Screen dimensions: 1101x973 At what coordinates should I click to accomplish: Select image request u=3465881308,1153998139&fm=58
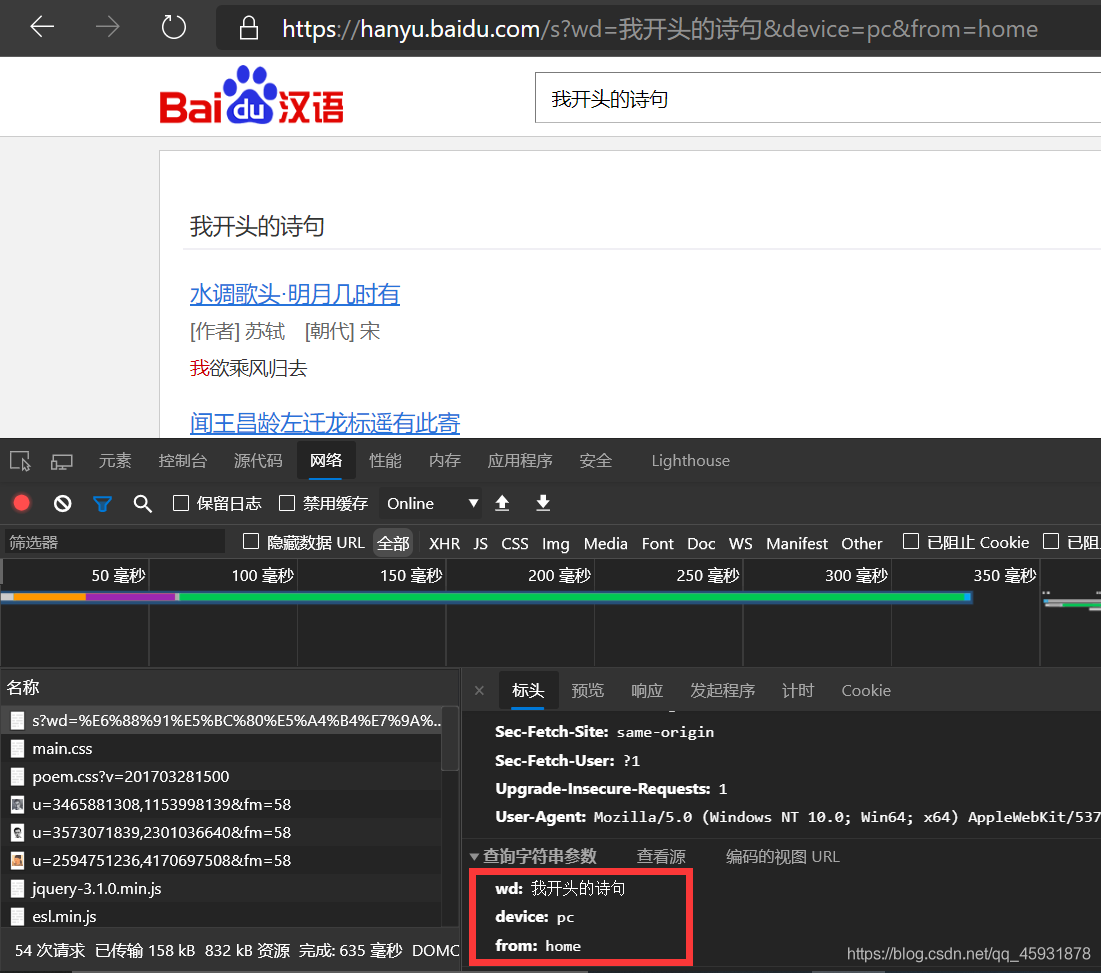[222, 805]
